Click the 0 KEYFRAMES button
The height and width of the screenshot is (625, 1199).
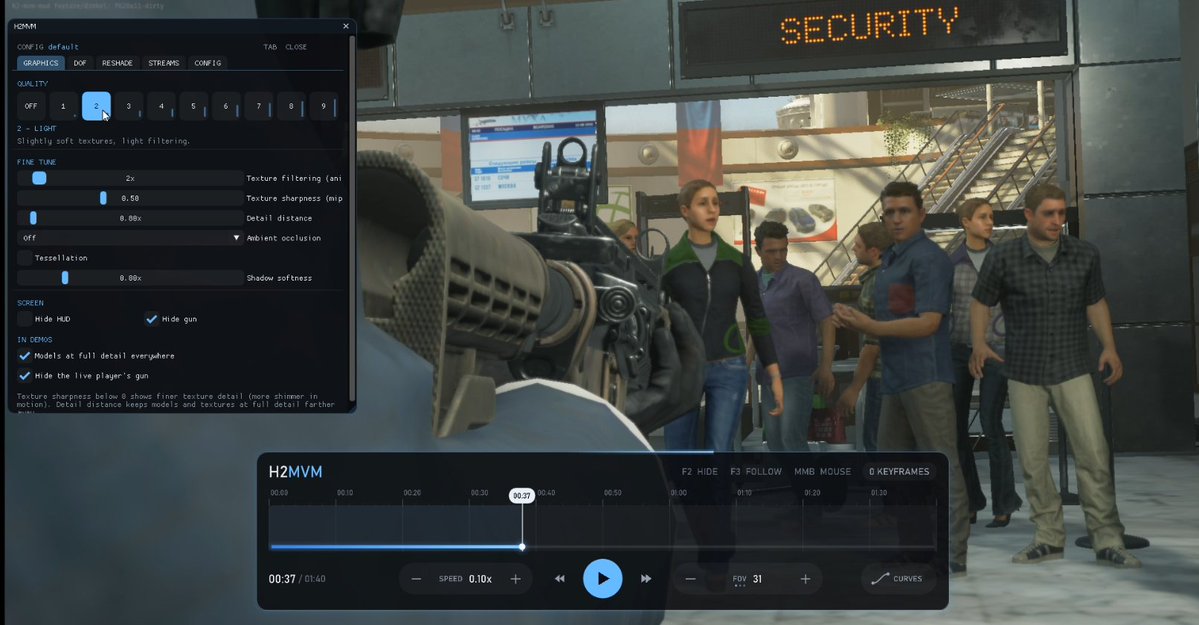899,472
